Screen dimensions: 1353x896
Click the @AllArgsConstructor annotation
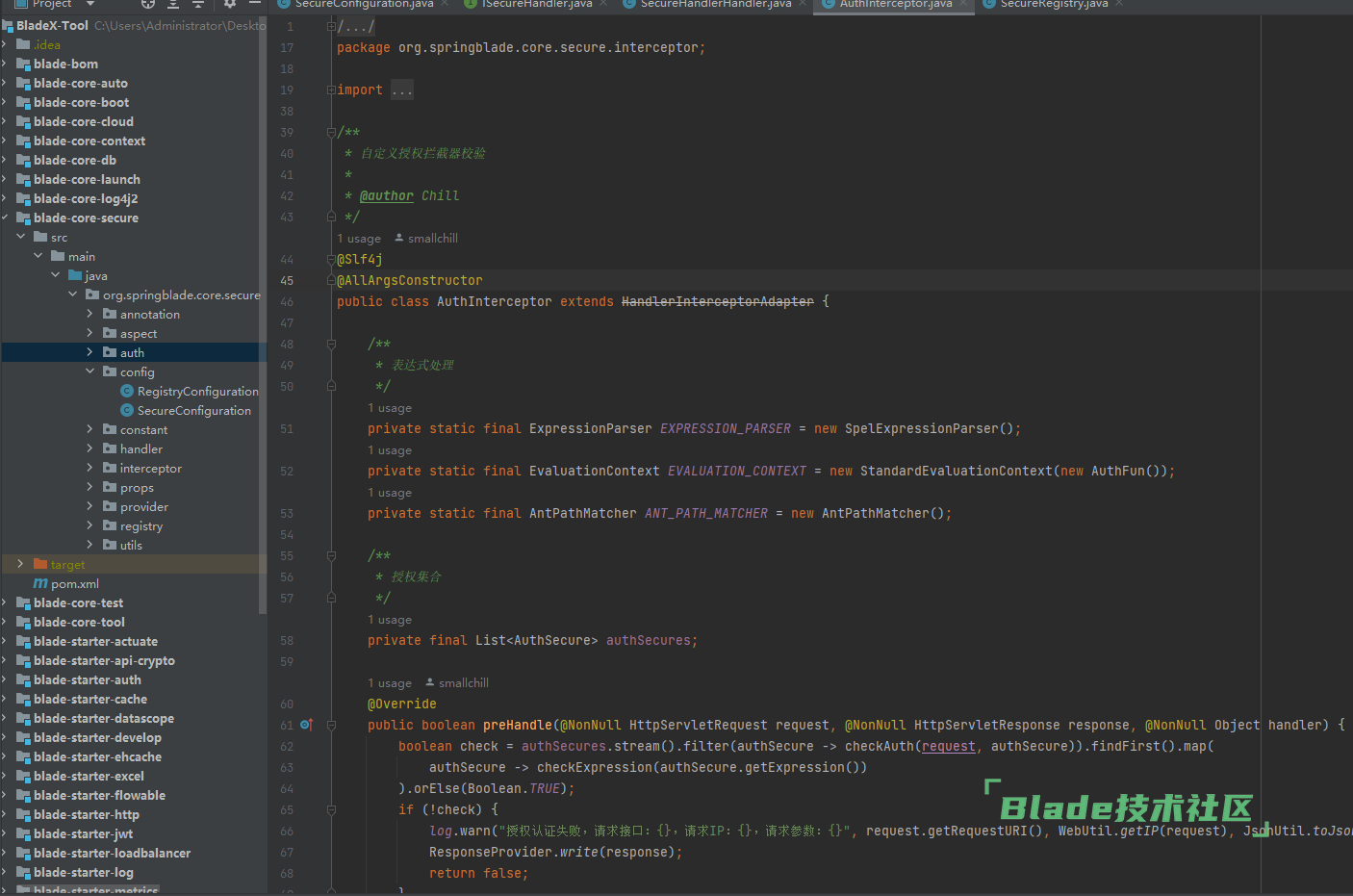click(410, 280)
